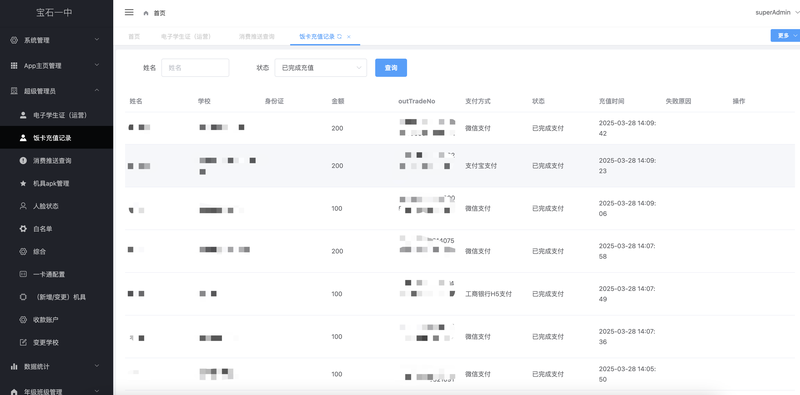Click the icon beside 综合 in the sidebar
800x395 pixels.
click(x=23, y=251)
